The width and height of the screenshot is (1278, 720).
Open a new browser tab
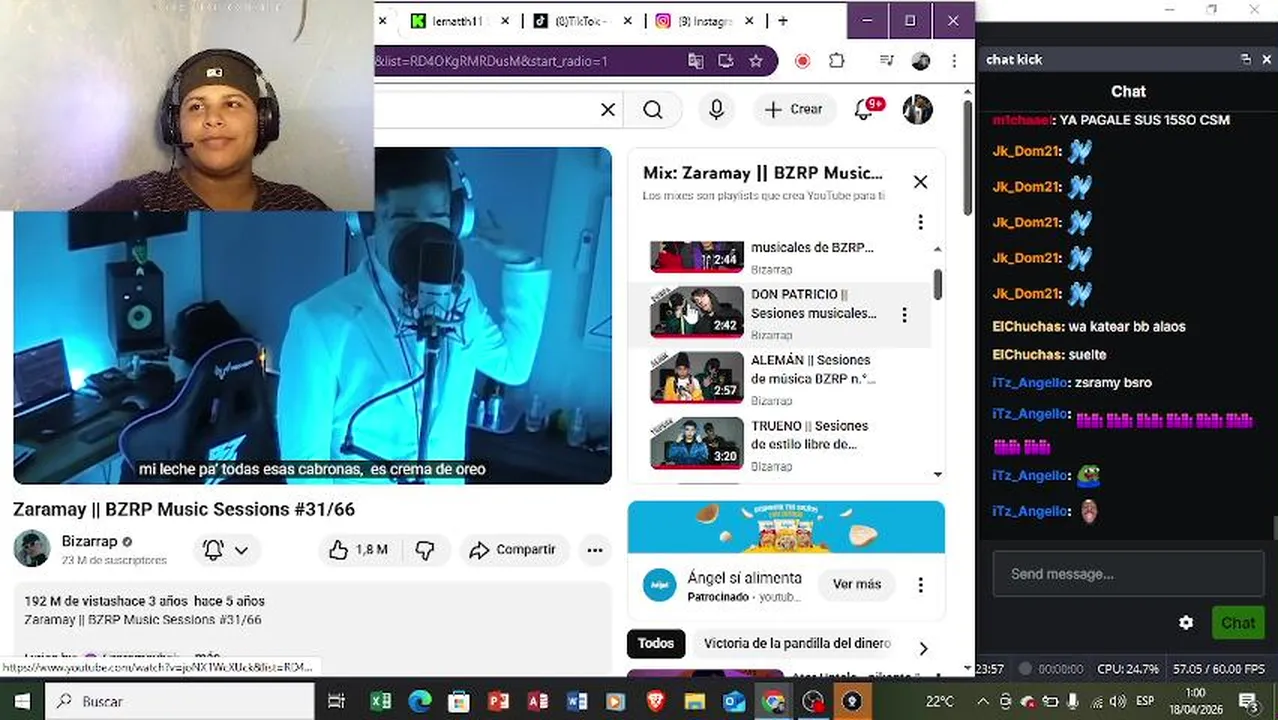click(782, 21)
